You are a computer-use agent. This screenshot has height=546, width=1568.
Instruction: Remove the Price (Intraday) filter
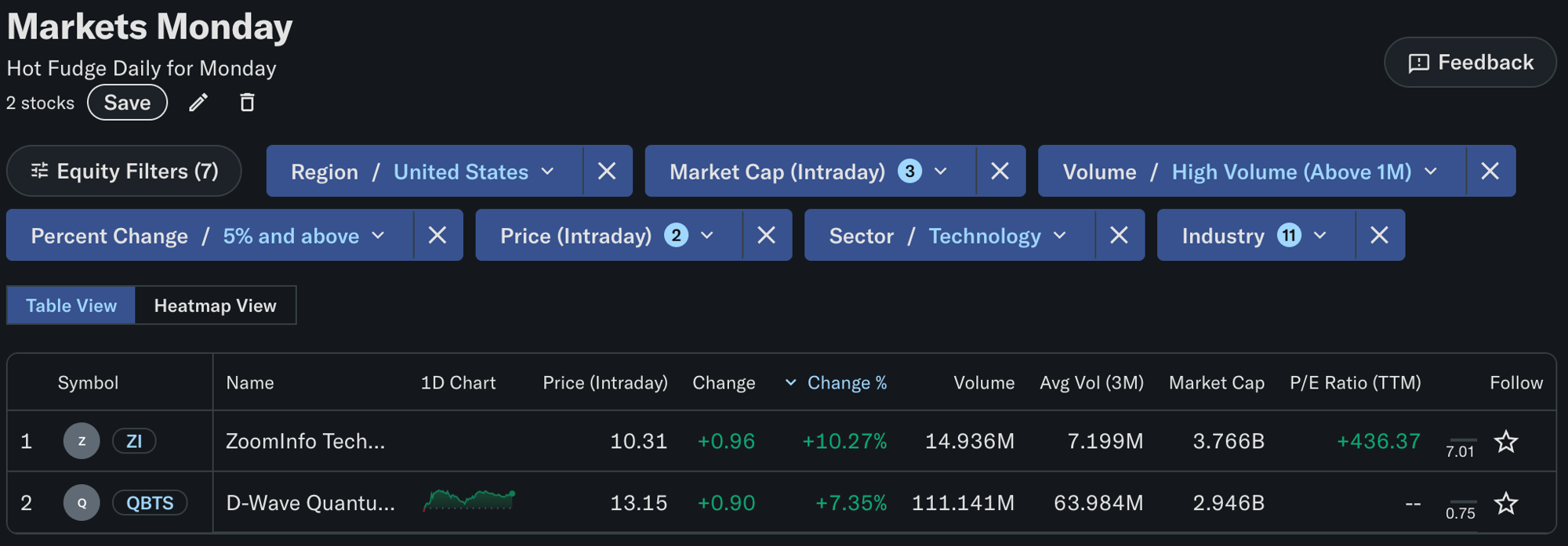[767, 235]
